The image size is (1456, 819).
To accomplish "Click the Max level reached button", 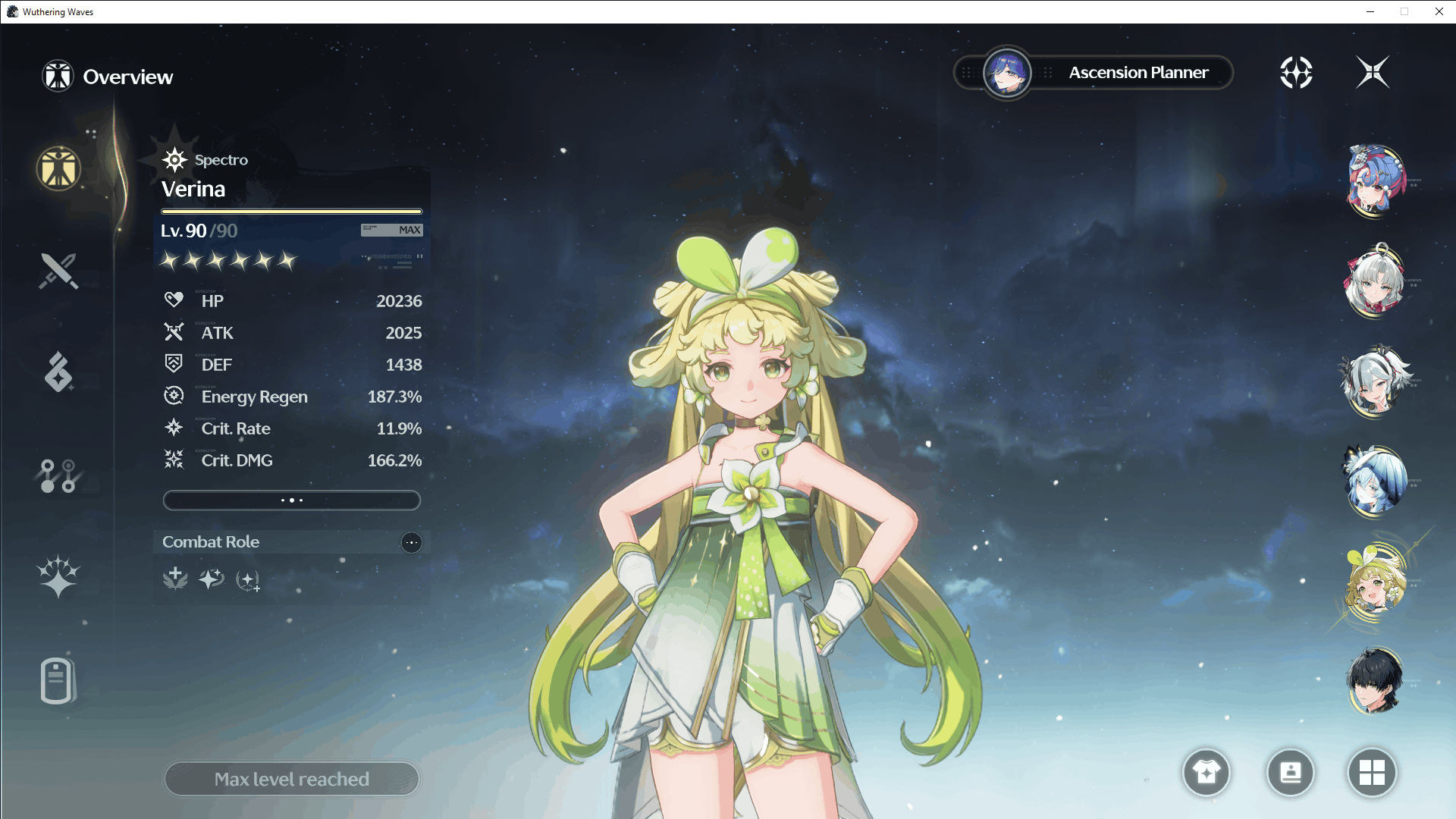I will (x=292, y=779).
